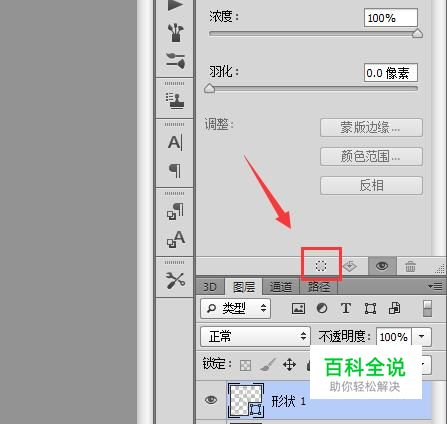Open the 正常 blend mode dropdown
This screenshot has height=424, width=447.
pyautogui.click(x=255, y=336)
